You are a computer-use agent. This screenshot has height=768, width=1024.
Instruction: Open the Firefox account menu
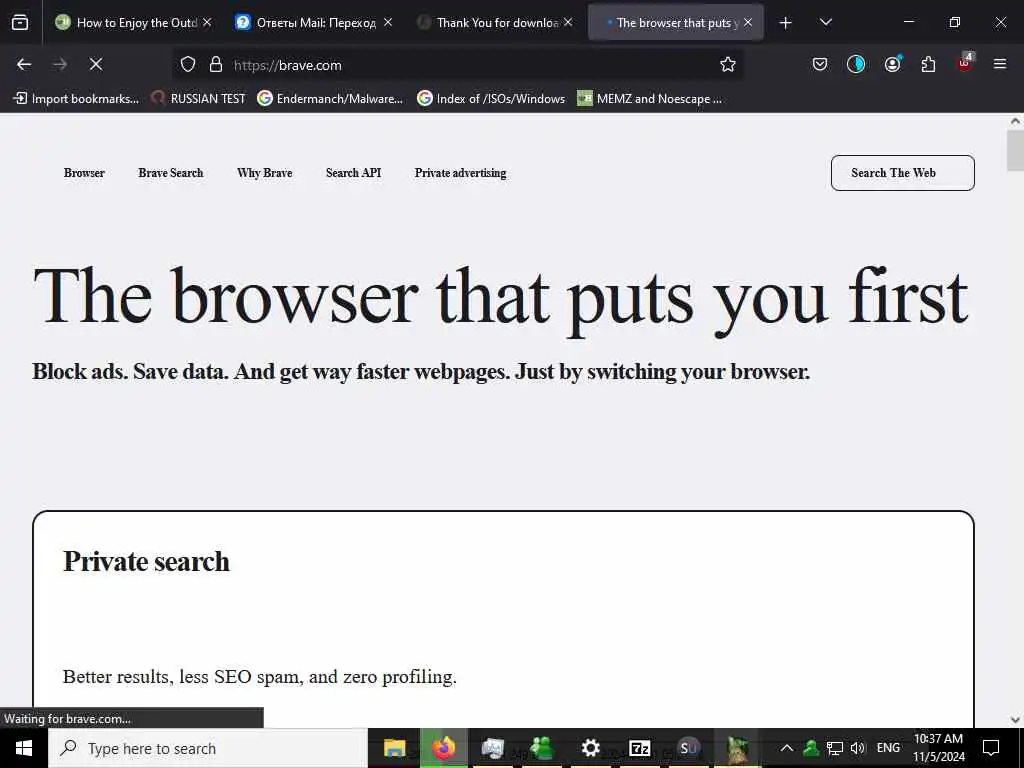tap(892, 64)
